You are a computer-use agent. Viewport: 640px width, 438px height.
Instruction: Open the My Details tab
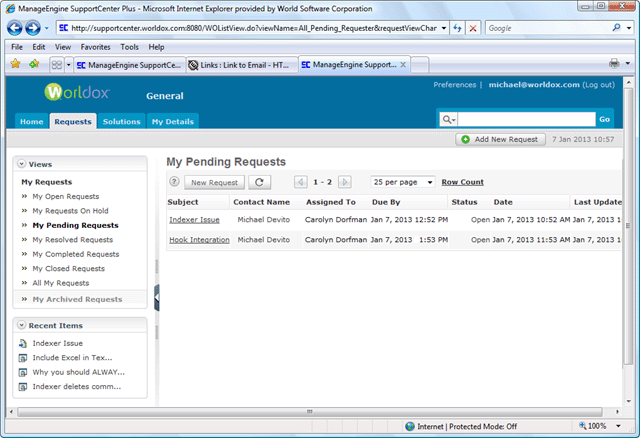[173, 121]
